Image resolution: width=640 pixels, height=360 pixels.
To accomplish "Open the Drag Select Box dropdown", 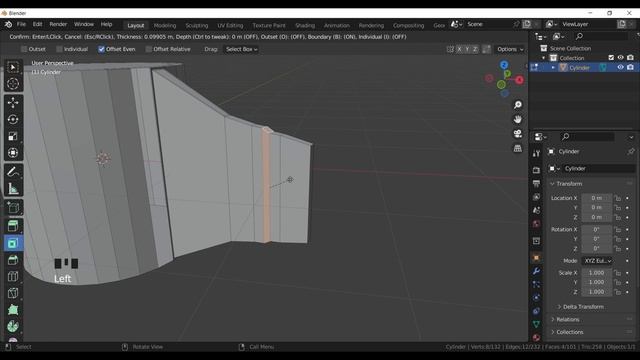I will pyautogui.click(x=241, y=49).
